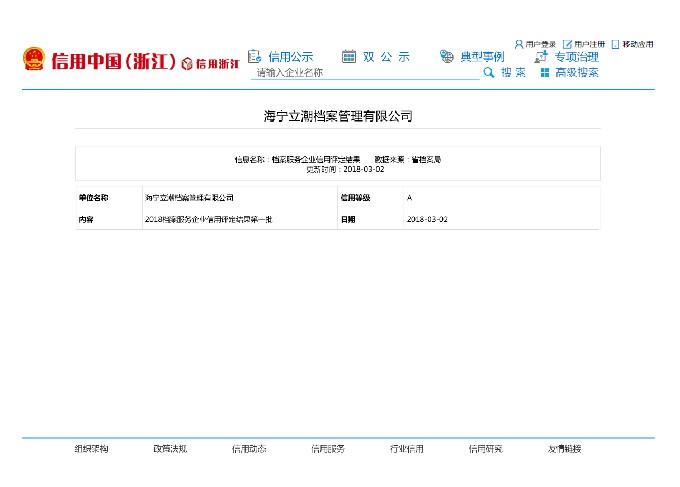Click the 高级搜索 grid icon
Image resolution: width=680 pixels, height=487 pixels.
point(545,73)
